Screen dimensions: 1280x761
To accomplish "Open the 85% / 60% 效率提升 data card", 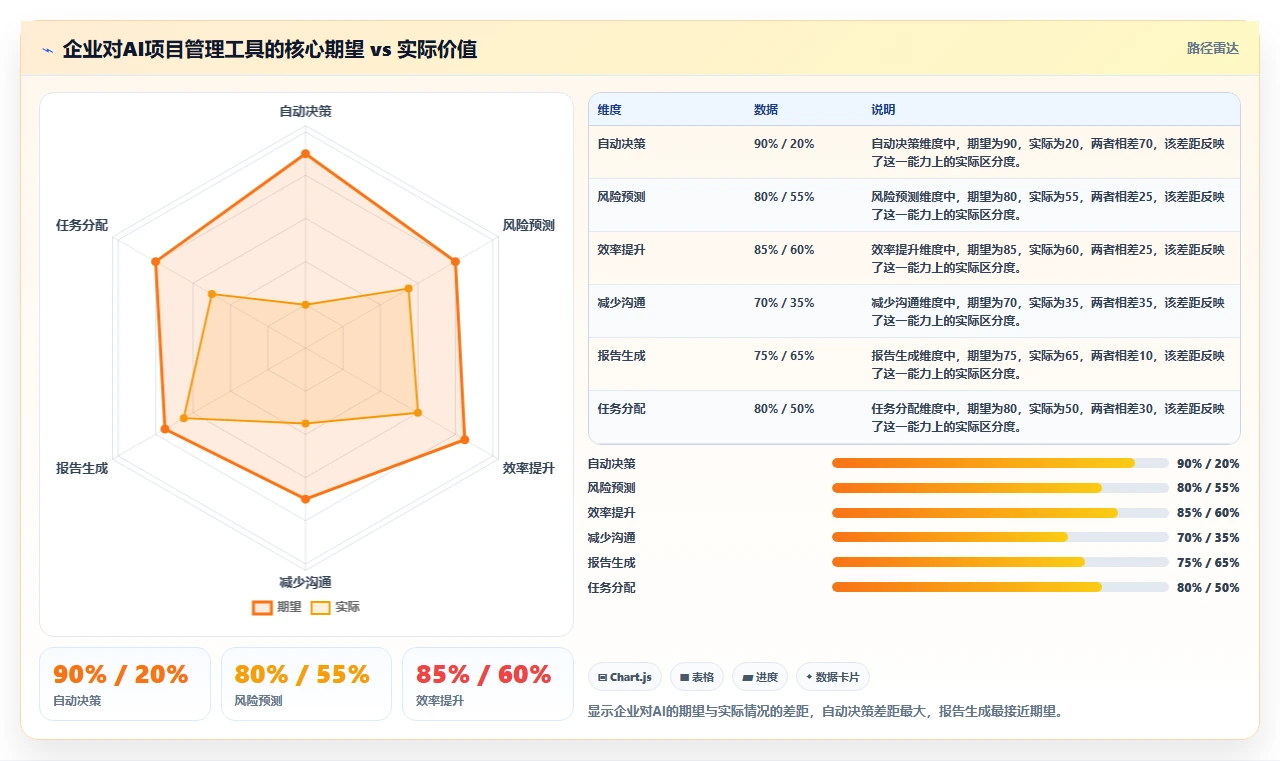I will coord(487,684).
